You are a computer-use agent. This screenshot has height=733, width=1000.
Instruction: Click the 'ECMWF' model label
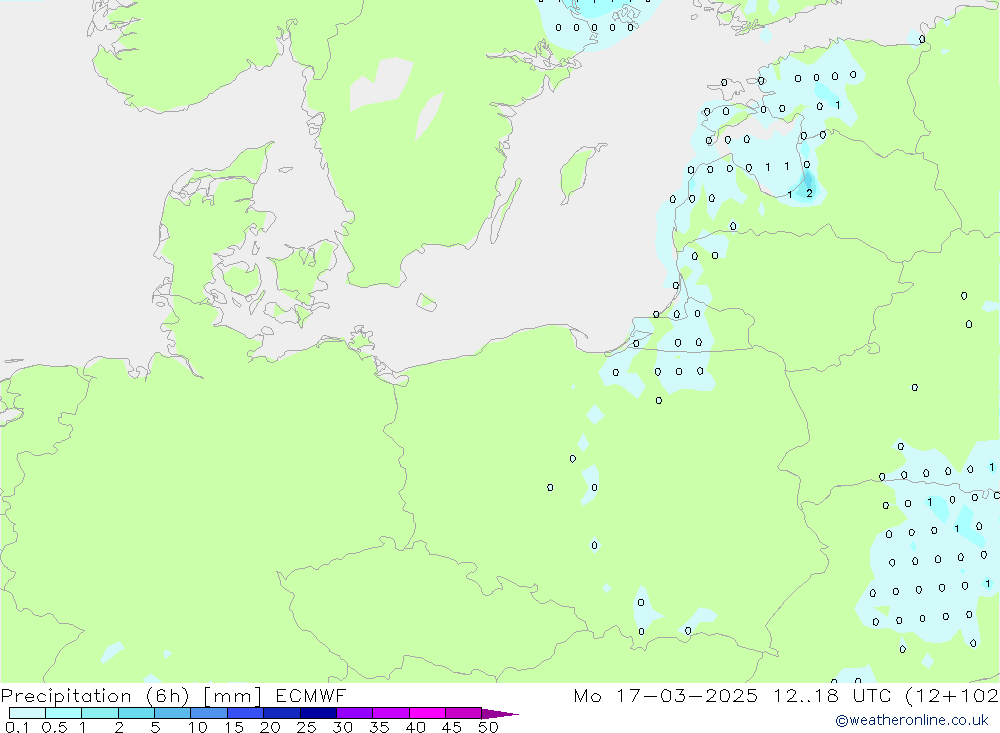[311, 695]
